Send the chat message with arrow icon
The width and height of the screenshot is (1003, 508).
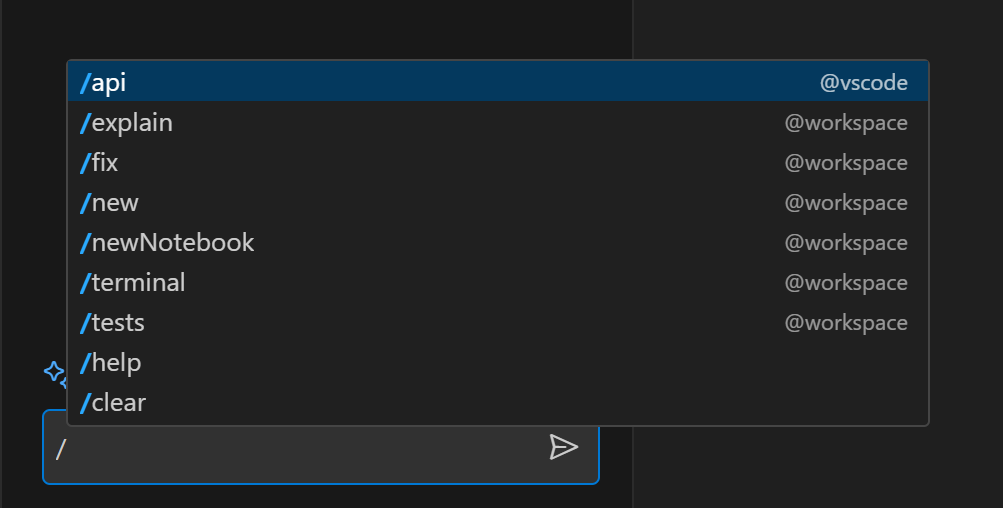[564, 447]
